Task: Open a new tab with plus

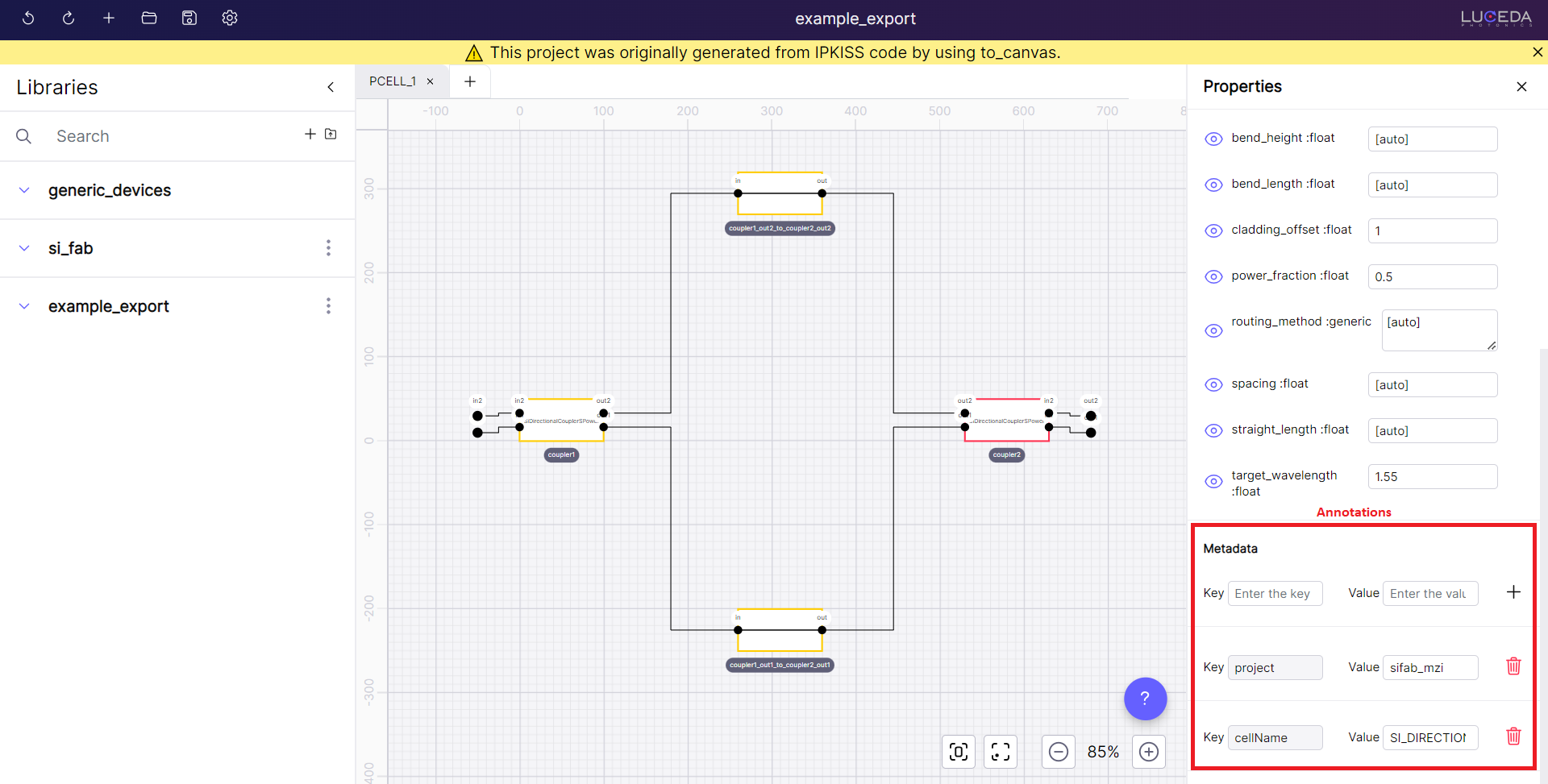Action: click(470, 81)
